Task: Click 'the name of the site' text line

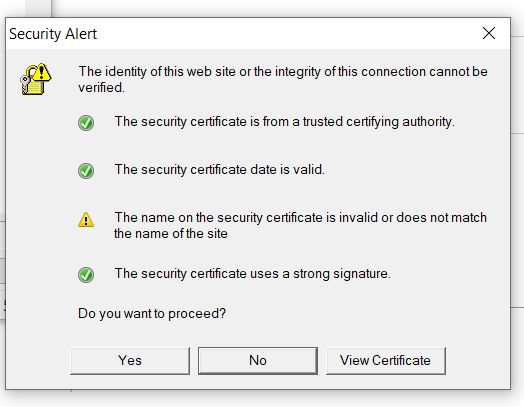Action: coord(171,234)
